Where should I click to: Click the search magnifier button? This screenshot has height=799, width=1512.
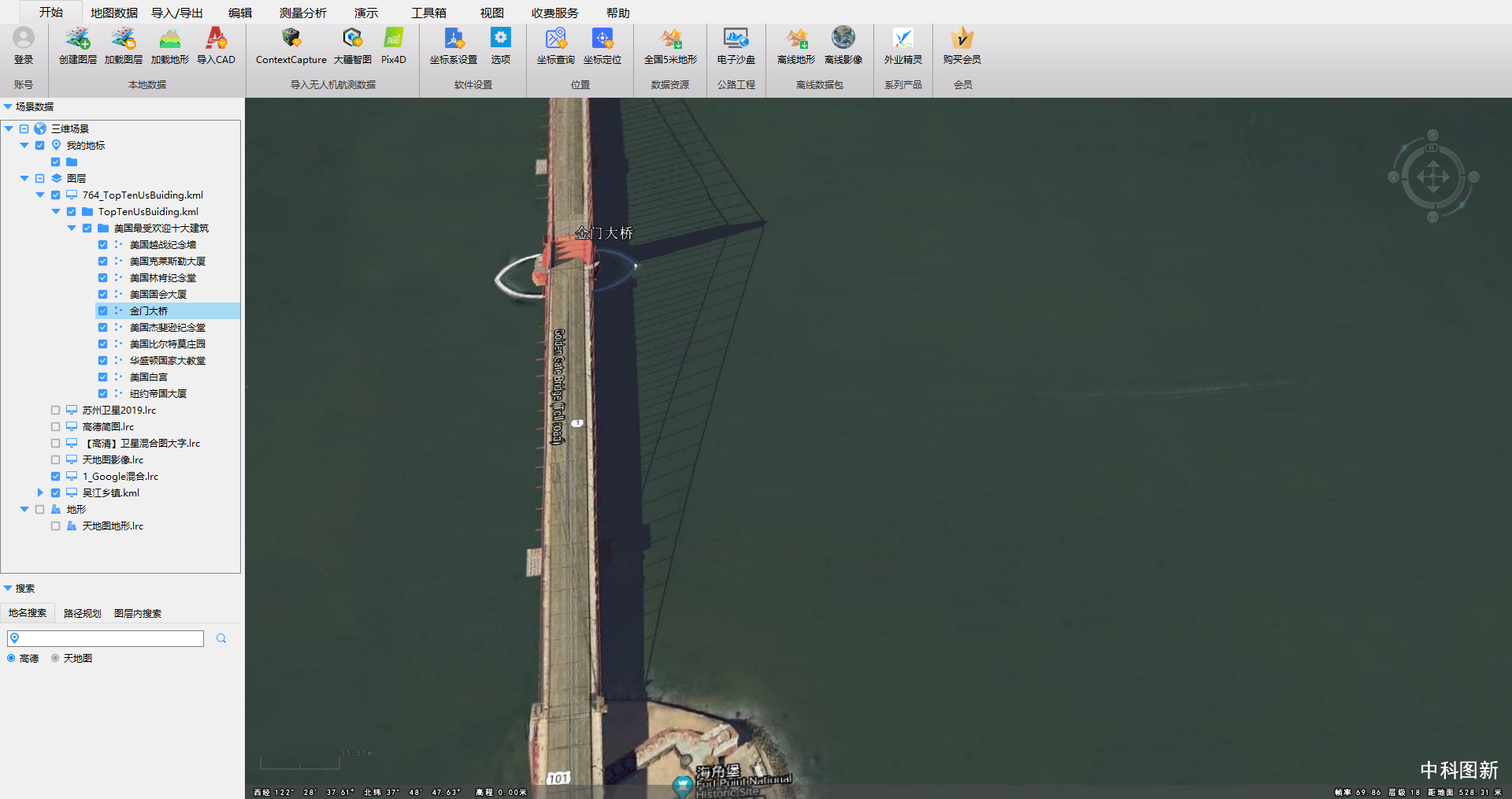[x=221, y=638]
